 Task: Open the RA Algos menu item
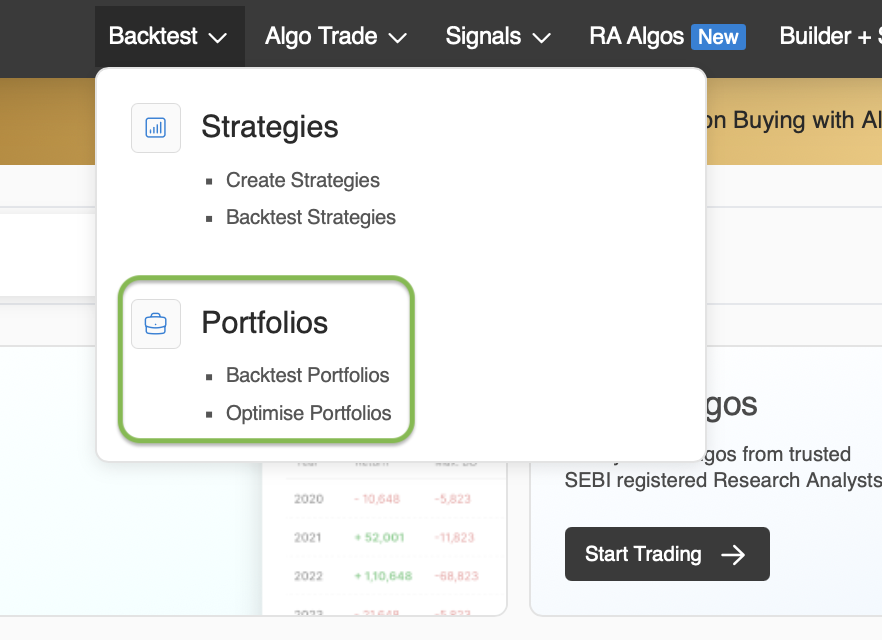tap(636, 37)
